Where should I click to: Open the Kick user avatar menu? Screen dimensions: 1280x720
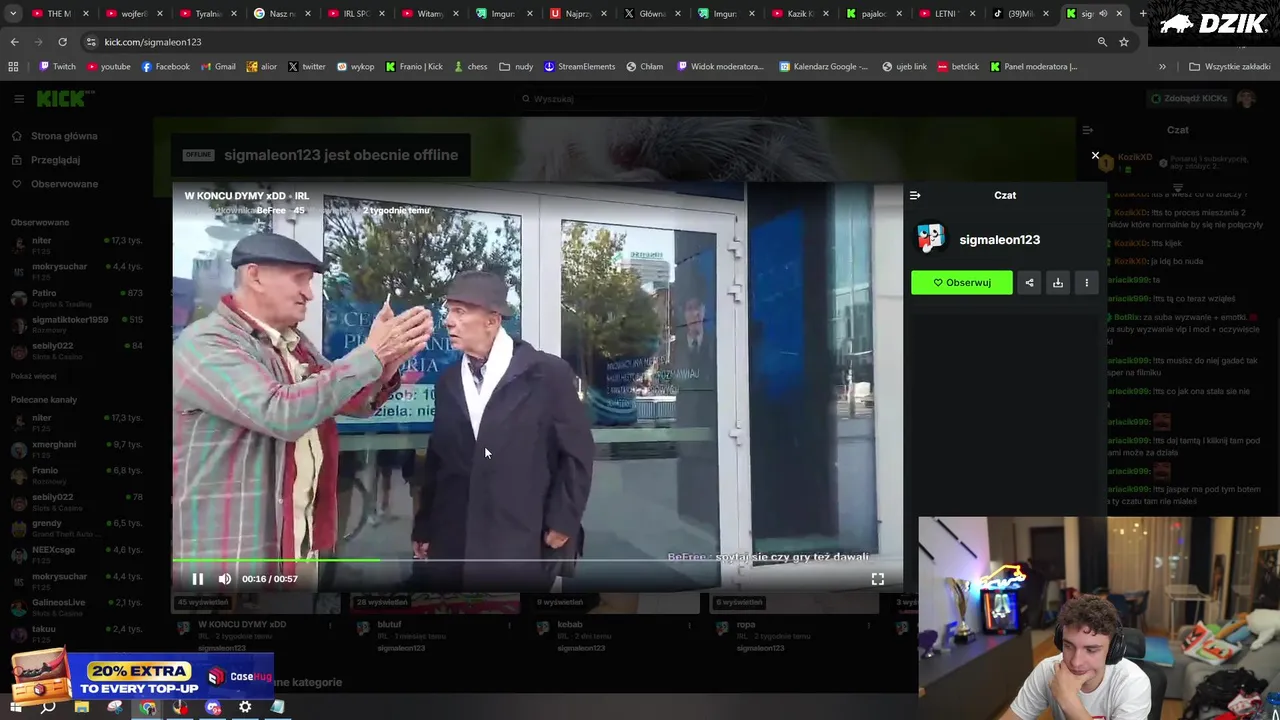click(1246, 99)
